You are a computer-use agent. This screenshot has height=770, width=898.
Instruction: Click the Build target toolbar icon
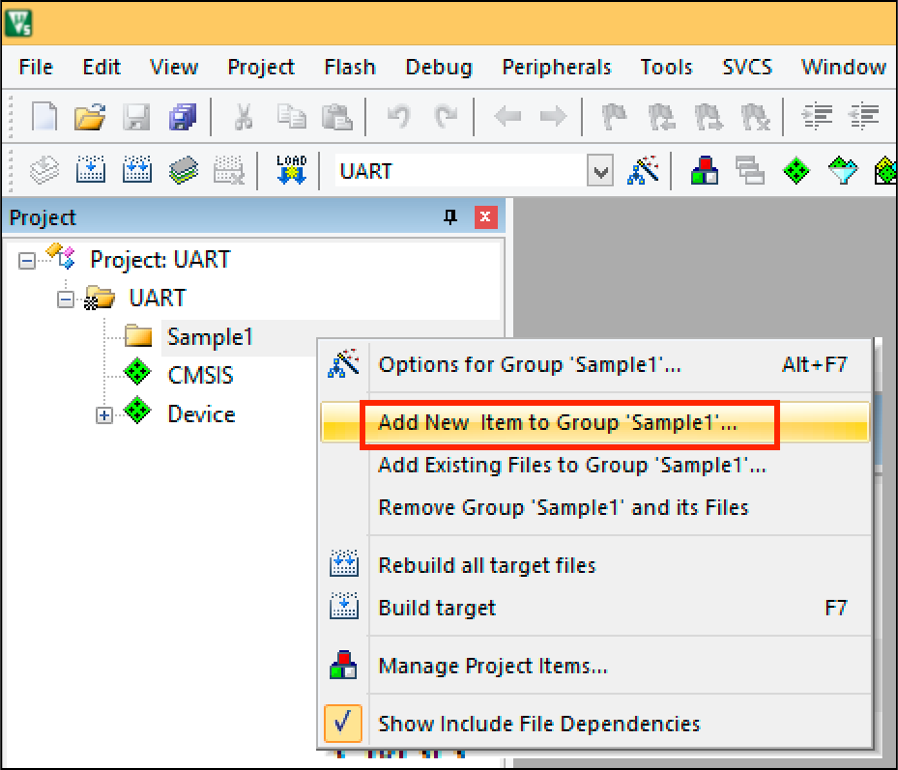(91, 171)
